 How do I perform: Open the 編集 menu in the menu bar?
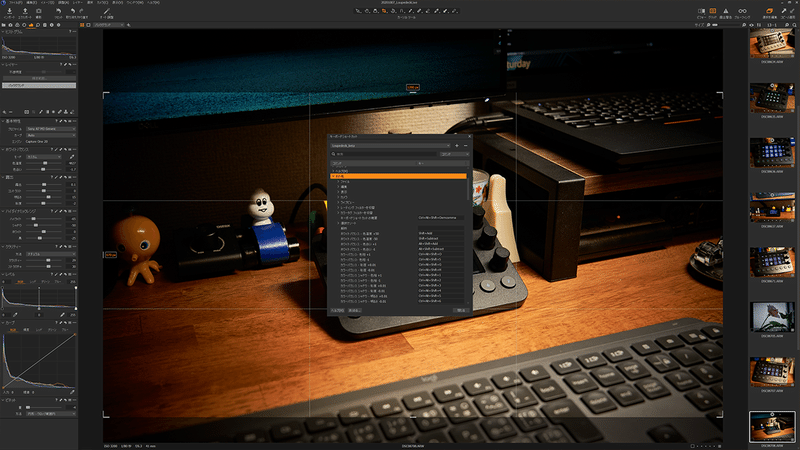point(31,3)
